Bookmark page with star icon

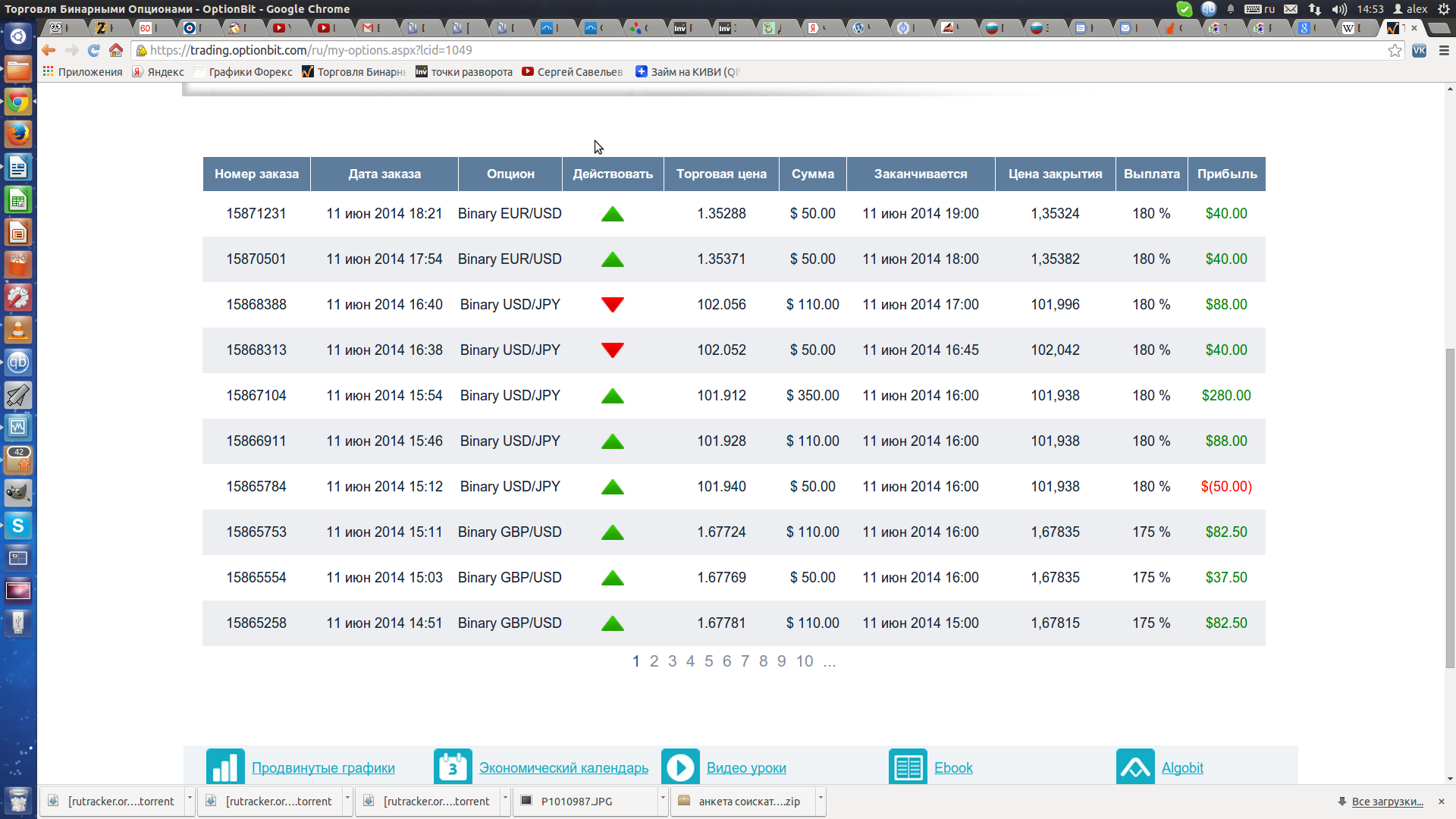click(1395, 50)
